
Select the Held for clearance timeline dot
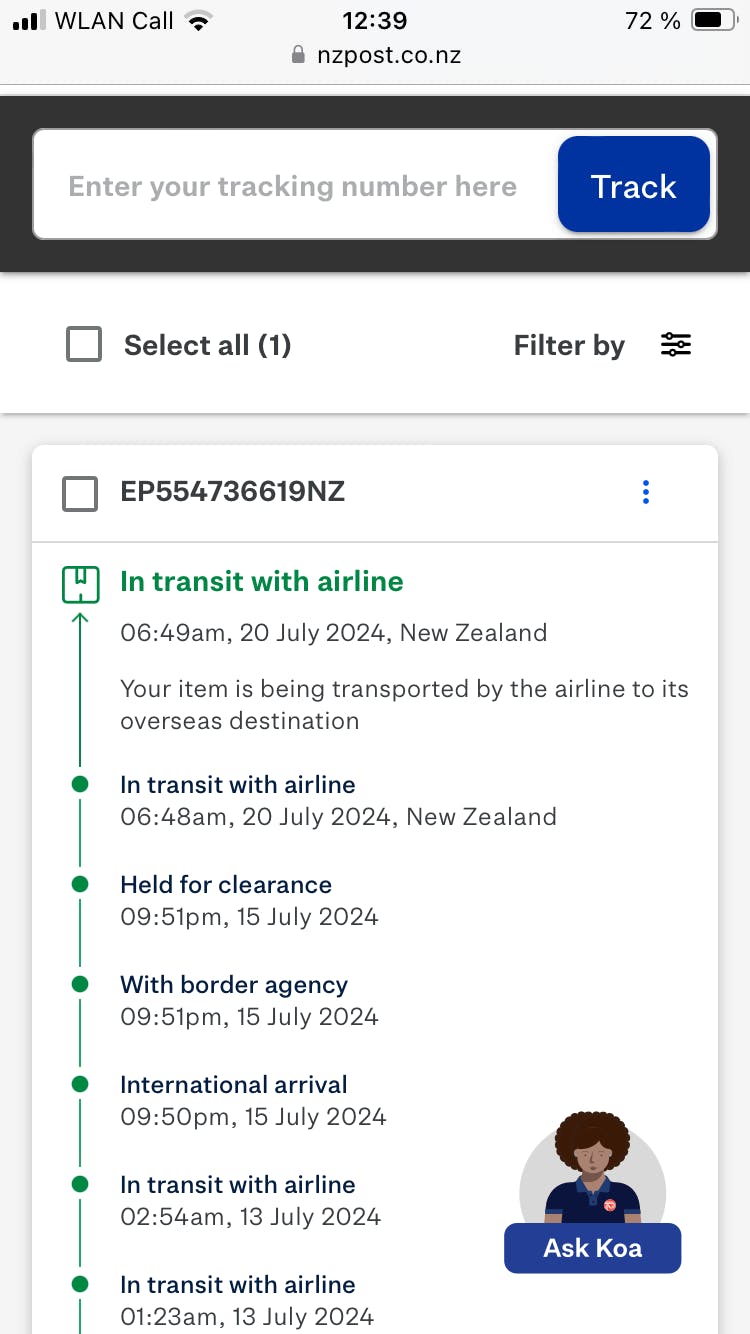click(x=80, y=884)
